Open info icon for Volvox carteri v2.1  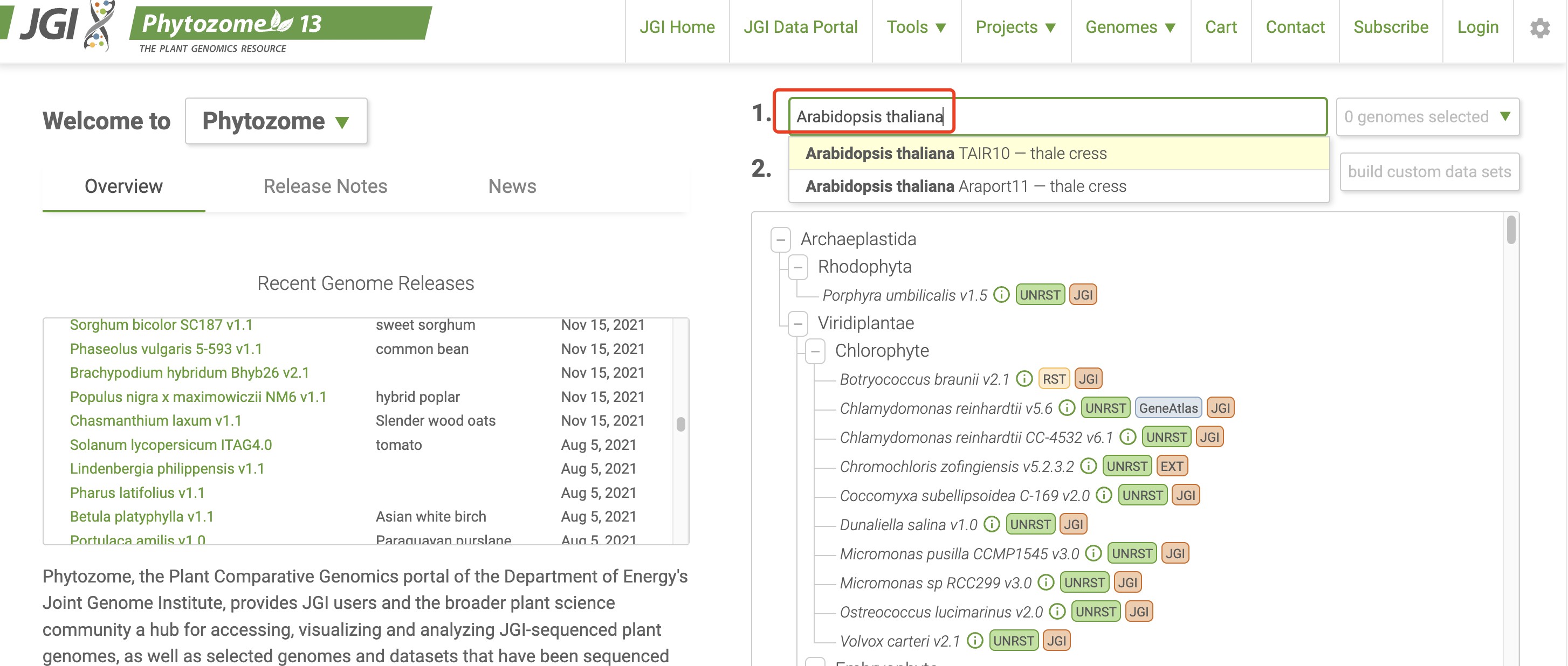coord(974,641)
